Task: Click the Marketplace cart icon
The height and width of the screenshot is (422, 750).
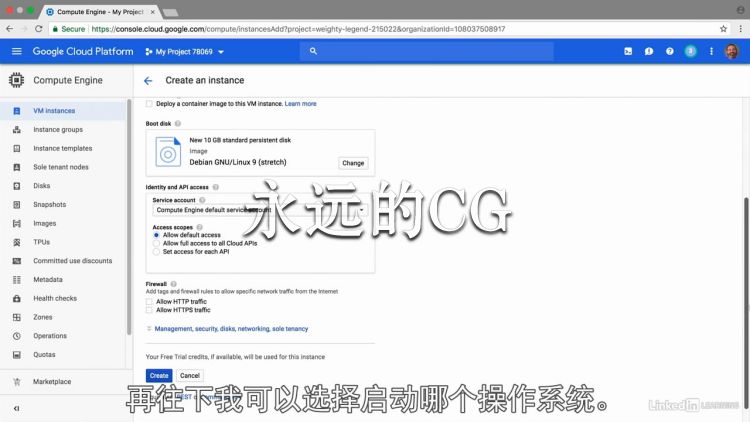Action: 17,381
